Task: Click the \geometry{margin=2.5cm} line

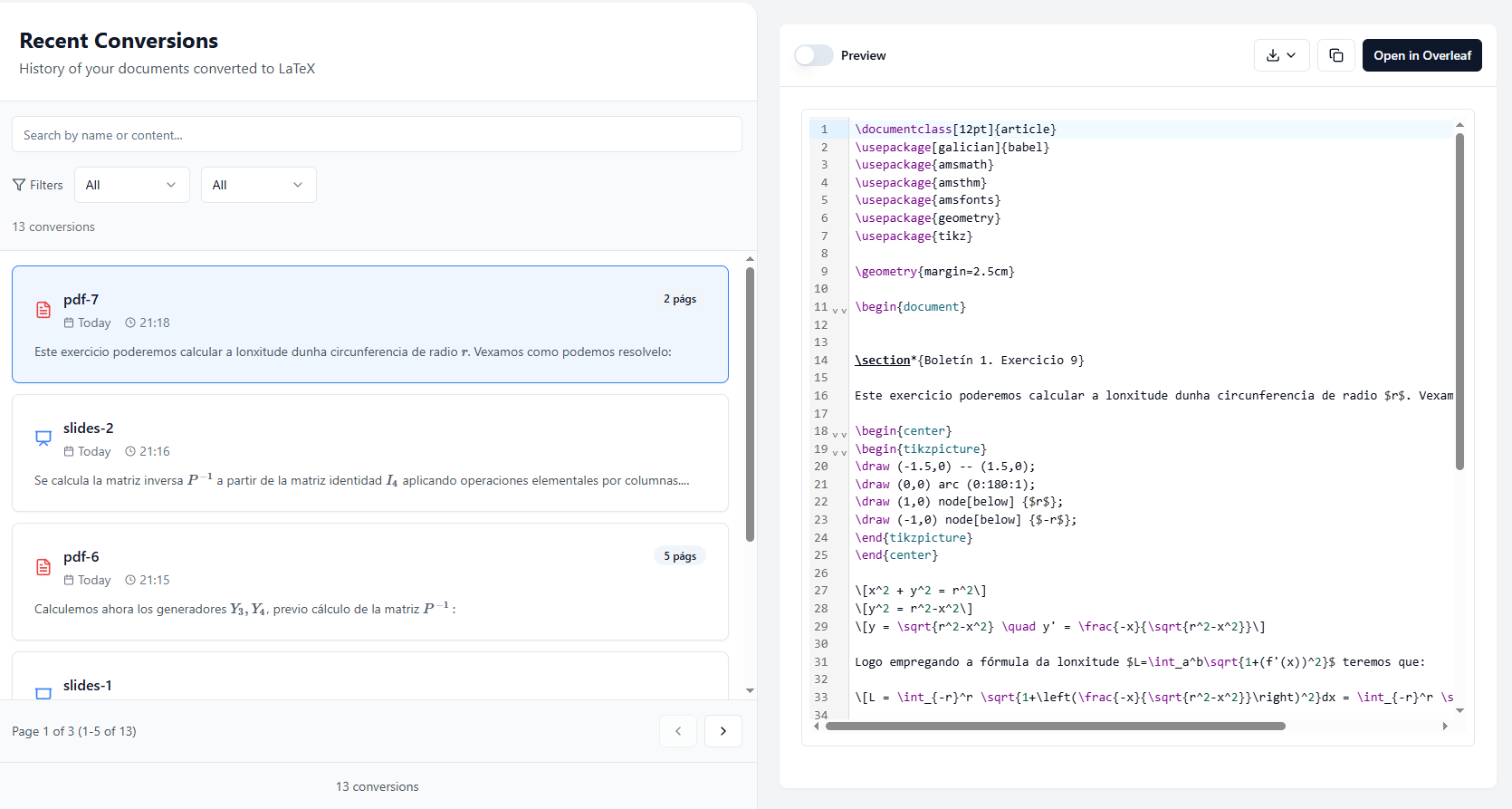Action: (934, 272)
